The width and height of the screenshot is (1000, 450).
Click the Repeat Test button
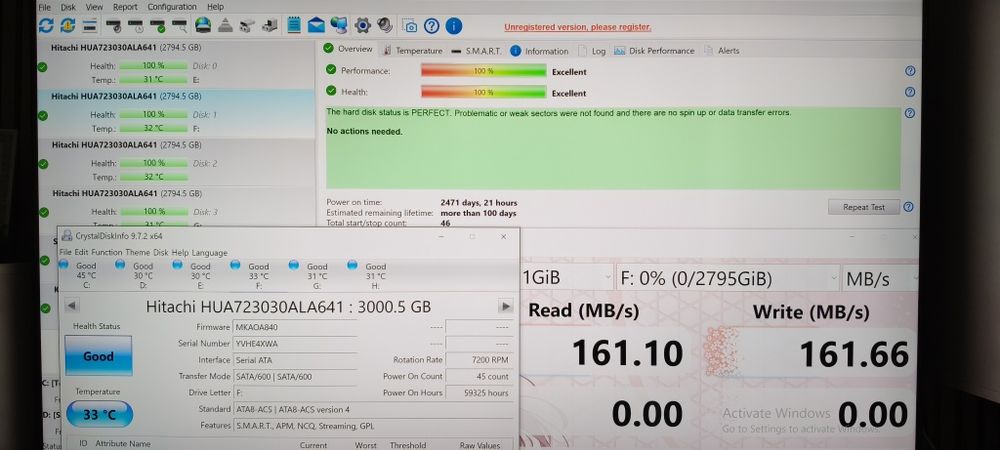click(864, 207)
